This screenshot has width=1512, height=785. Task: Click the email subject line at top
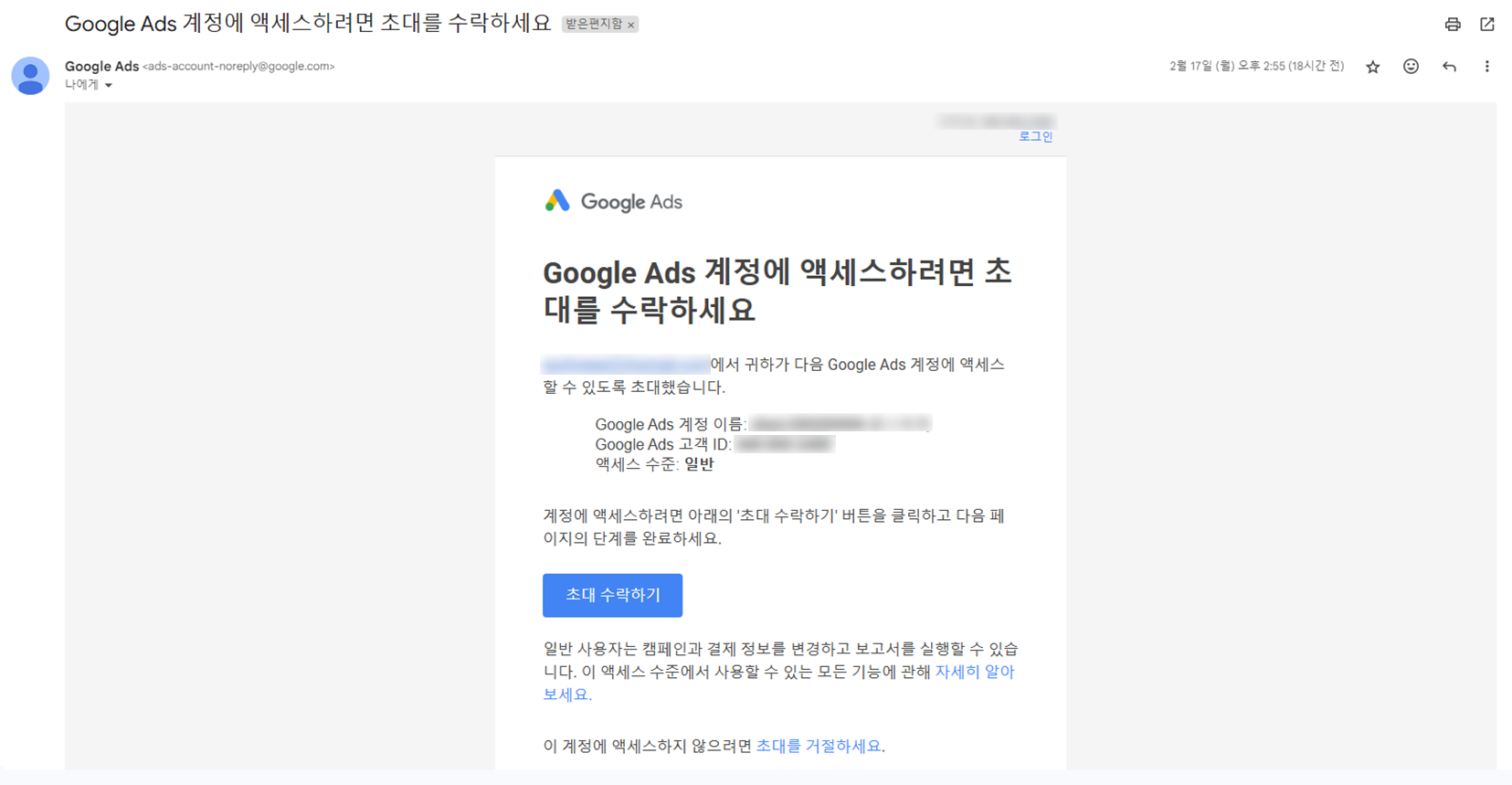308,24
